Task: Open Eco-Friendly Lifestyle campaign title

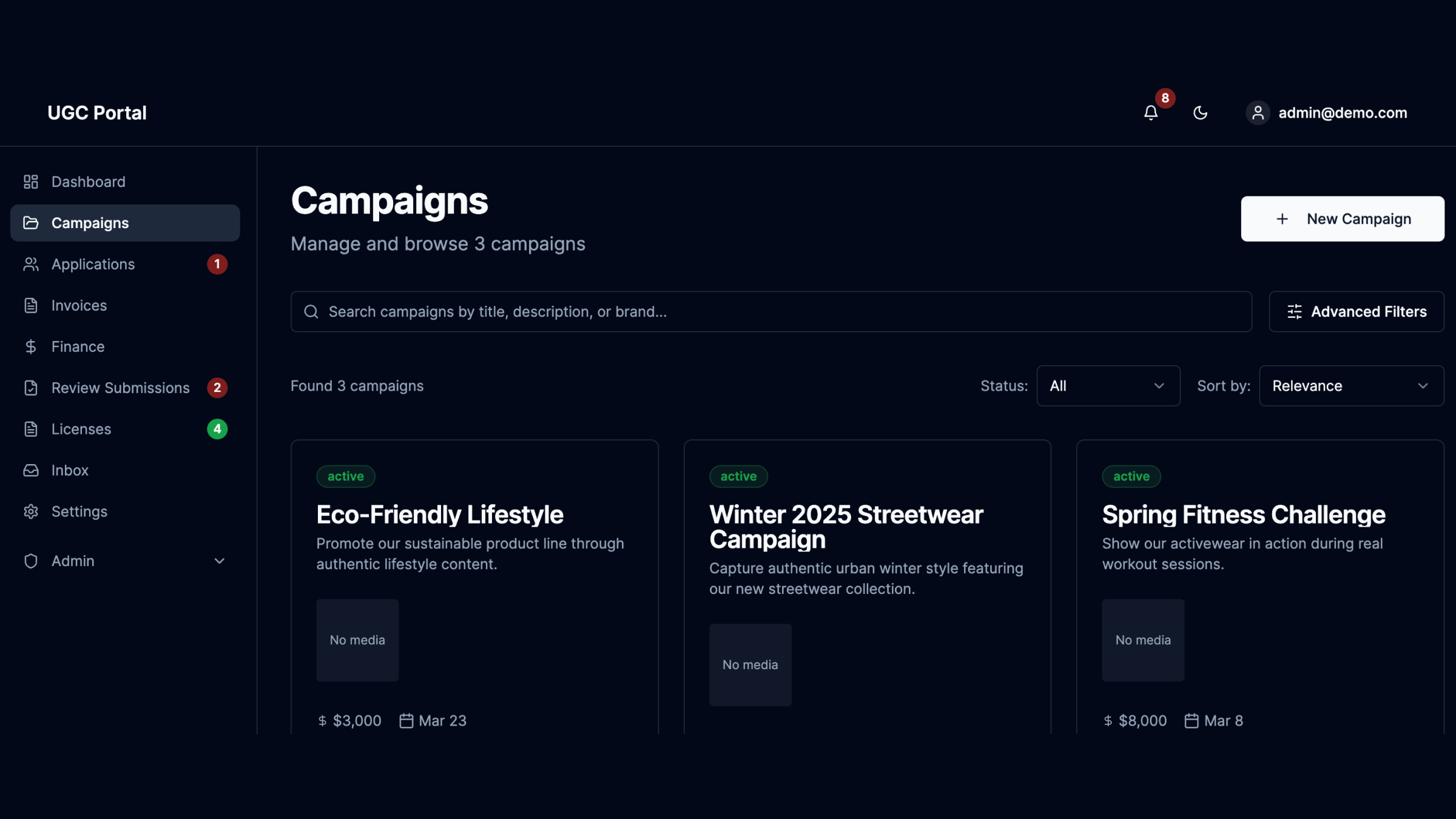Action: click(x=440, y=514)
